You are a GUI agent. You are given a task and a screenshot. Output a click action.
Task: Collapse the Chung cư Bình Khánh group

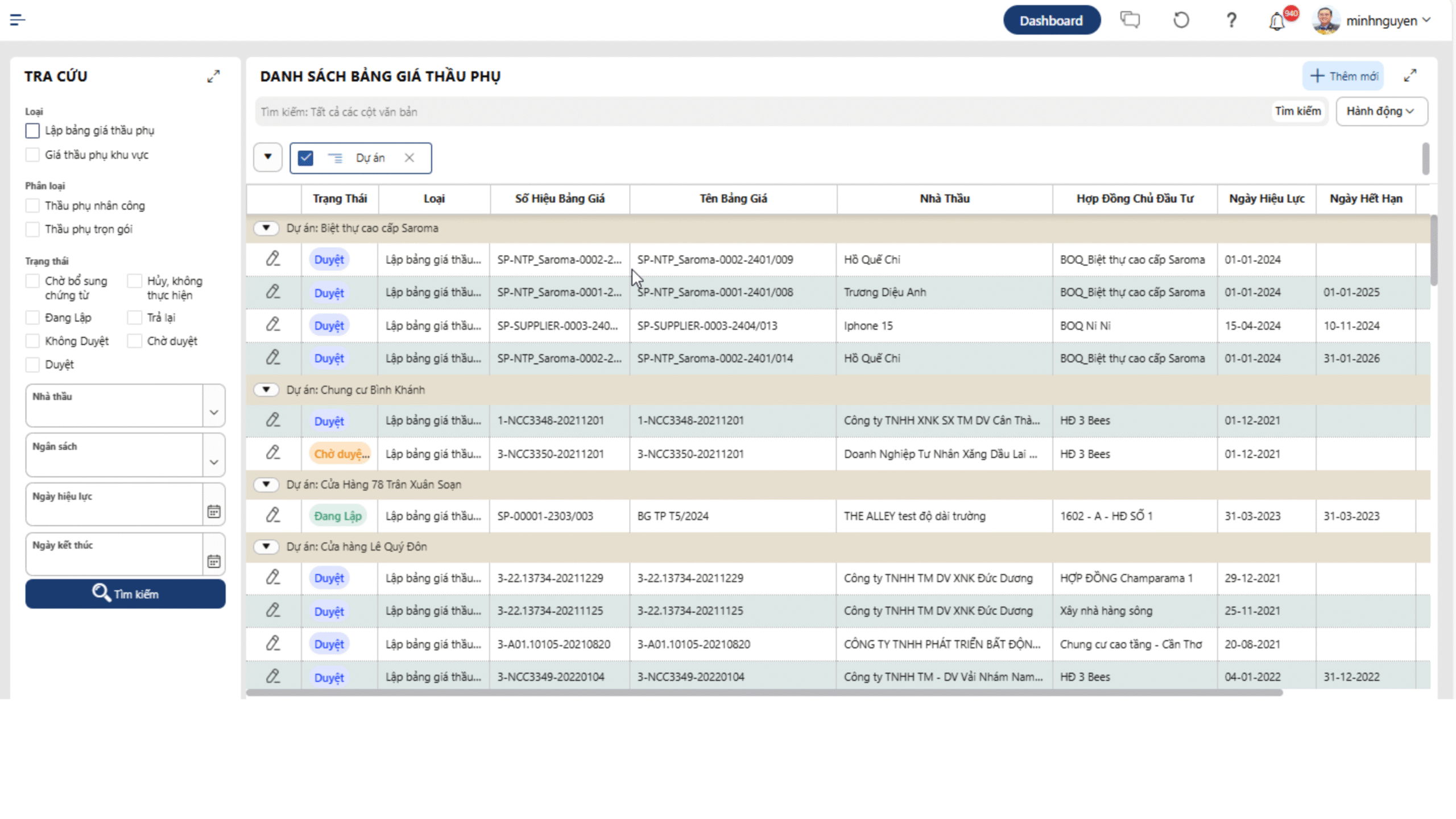pyautogui.click(x=266, y=390)
